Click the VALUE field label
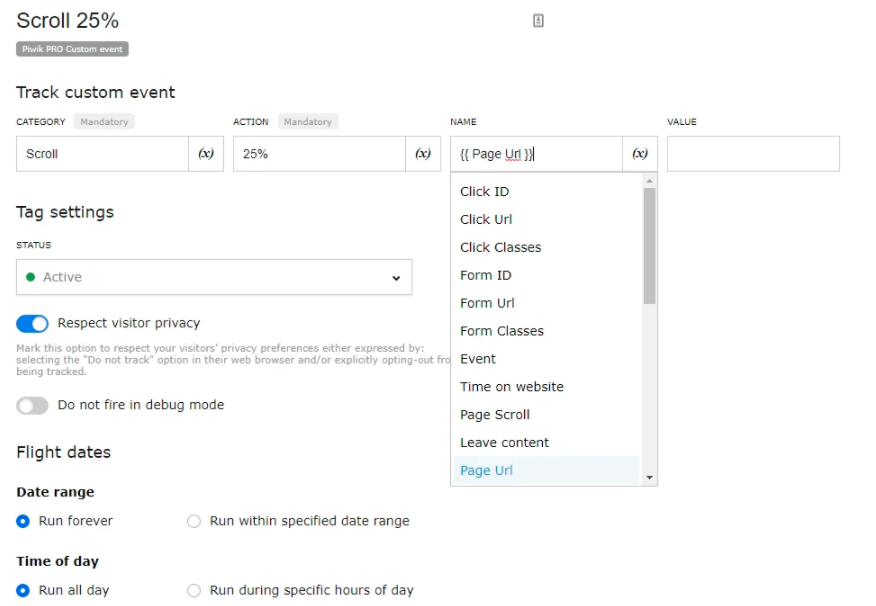Viewport: 876px width, 606px height. pos(682,122)
